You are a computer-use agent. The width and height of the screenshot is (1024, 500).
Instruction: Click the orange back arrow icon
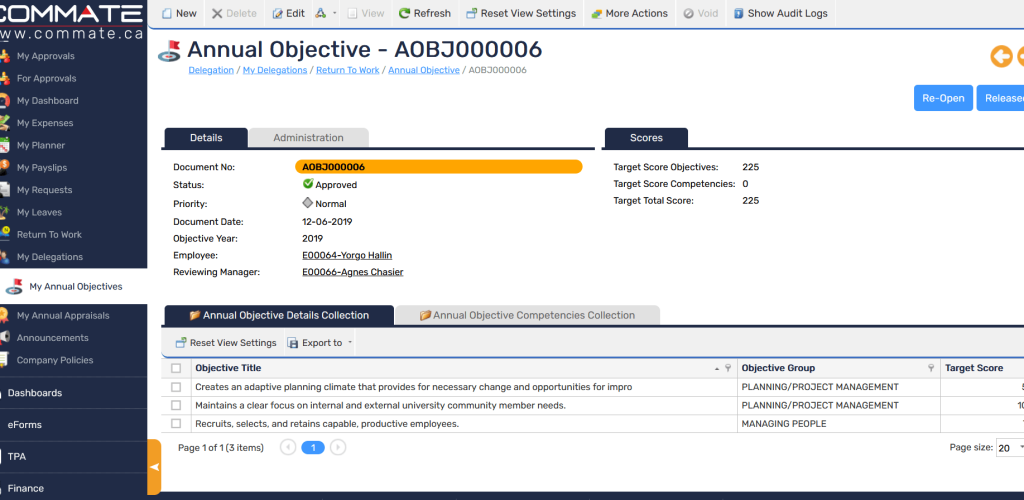(1001, 57)
